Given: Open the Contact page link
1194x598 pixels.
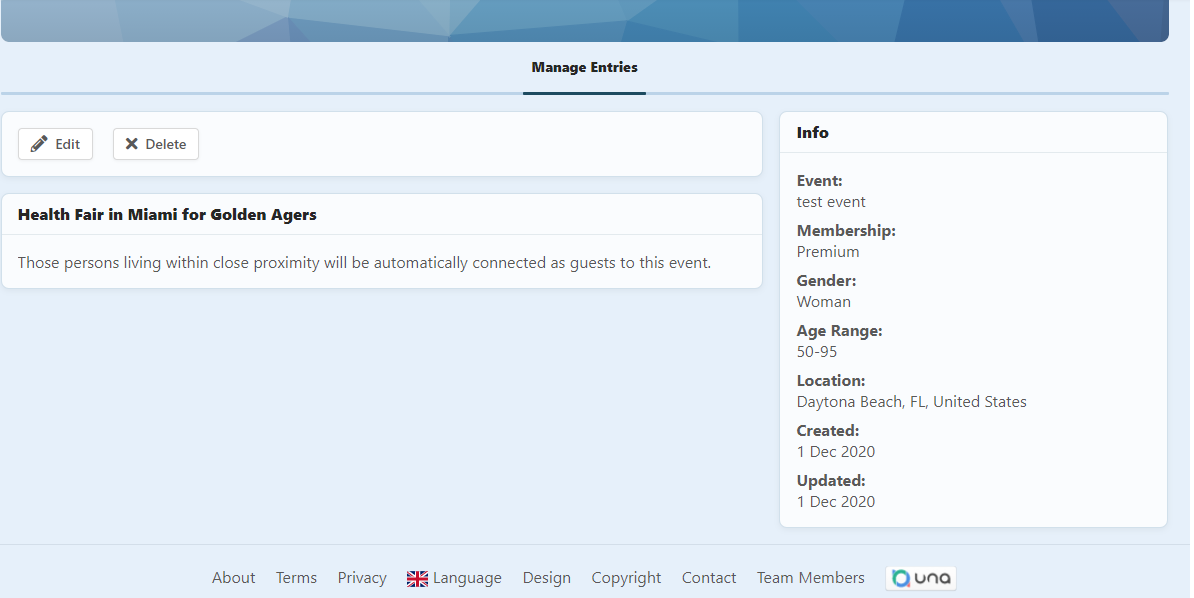Looking at the screenshot, I should [708, 578].
